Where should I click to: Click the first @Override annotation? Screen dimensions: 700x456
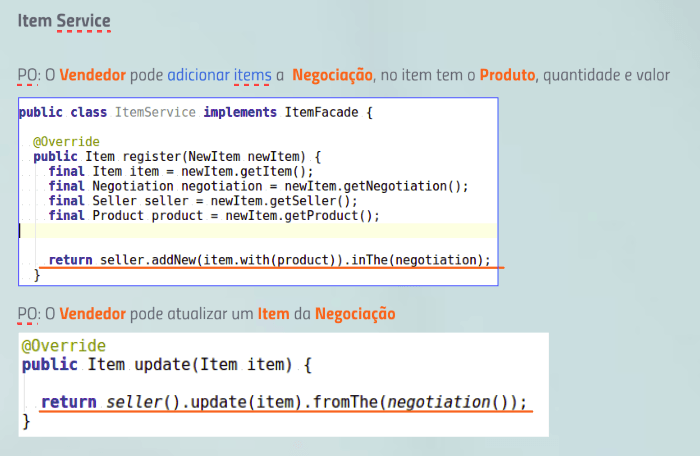pos(66,142)
